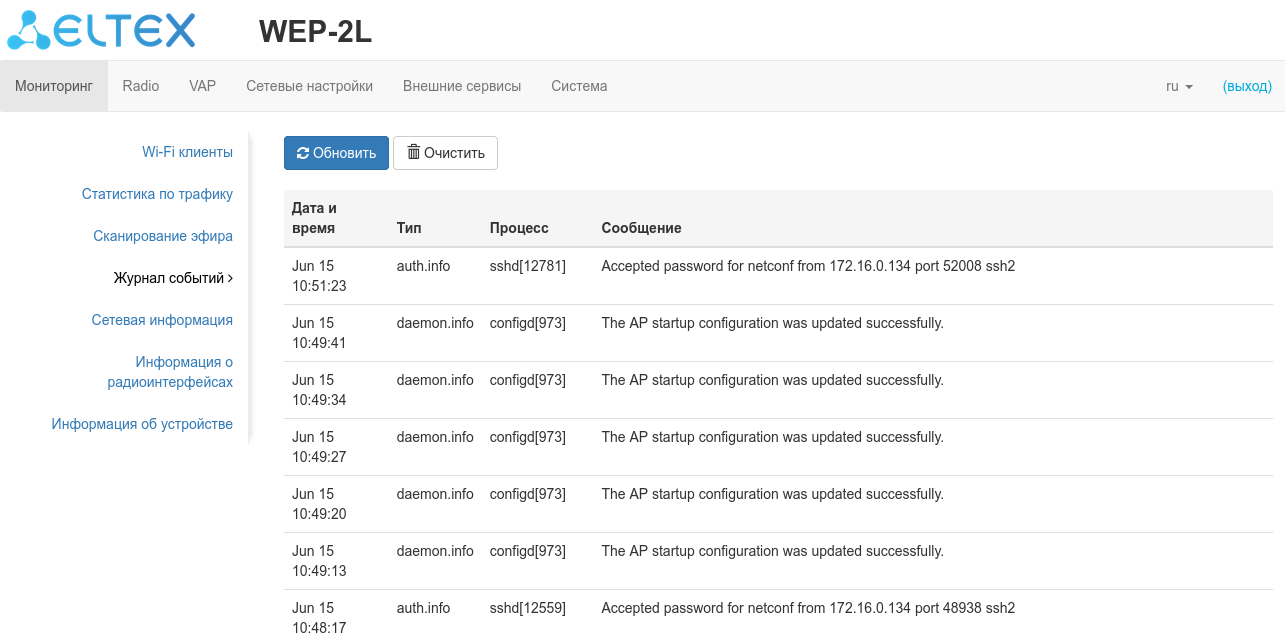Open the Мониторинг tab
The width and height of the screenshot is (1285, 640).
point(54,86)
